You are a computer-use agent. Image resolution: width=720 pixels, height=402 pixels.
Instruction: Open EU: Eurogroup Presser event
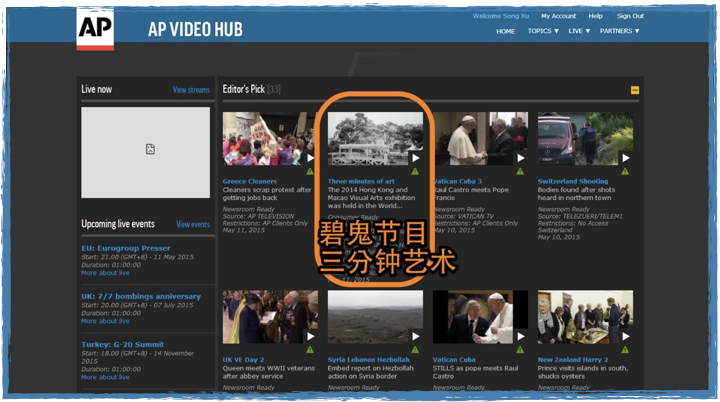pos(126,248)
